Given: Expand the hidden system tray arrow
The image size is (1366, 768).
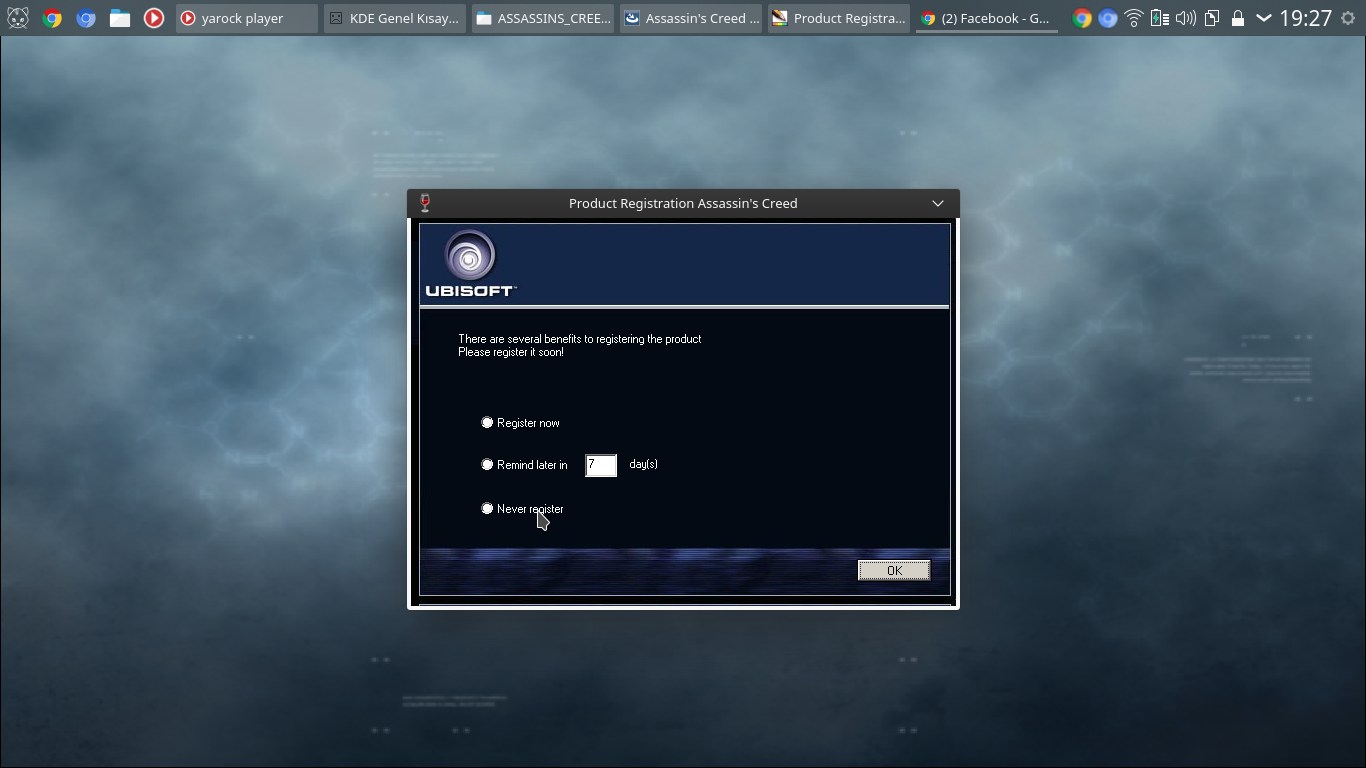Looking at the screenshot, I should tap(1264, 18).
